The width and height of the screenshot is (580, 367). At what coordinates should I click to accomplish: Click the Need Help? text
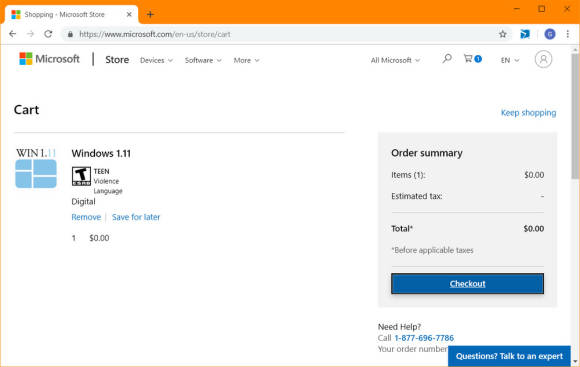(399, 327)
